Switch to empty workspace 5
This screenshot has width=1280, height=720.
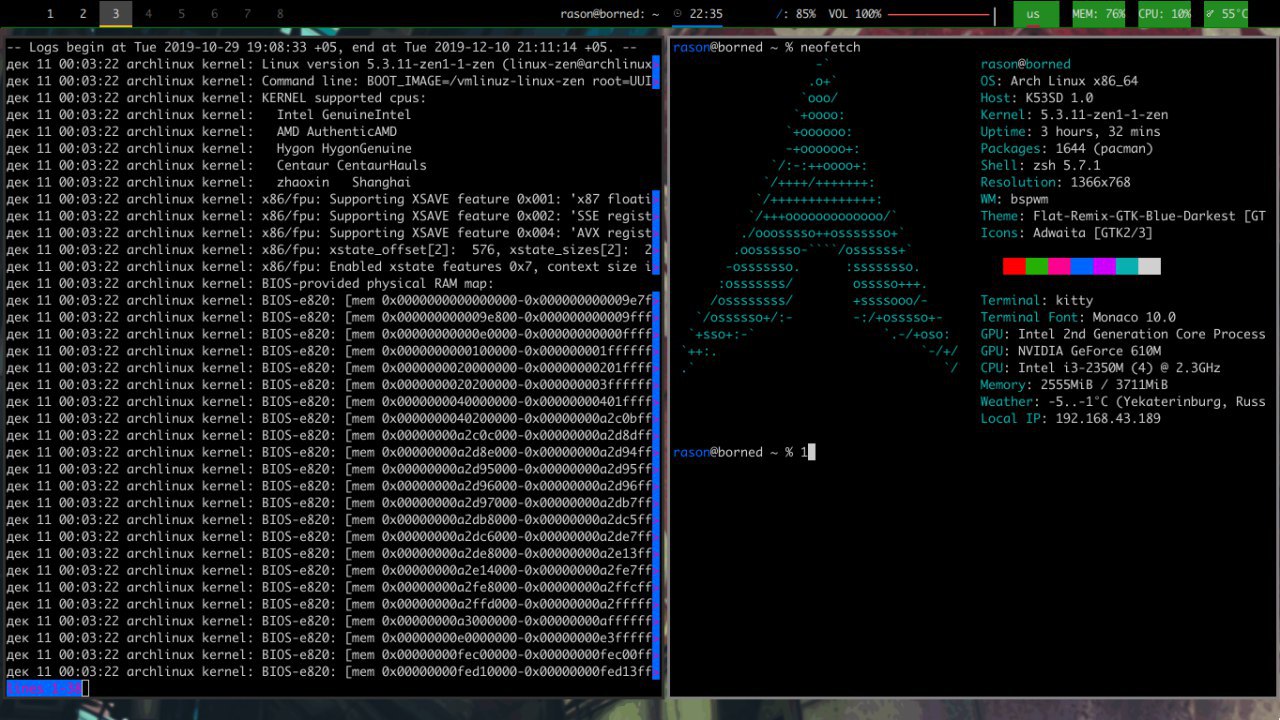coord(182,14)
